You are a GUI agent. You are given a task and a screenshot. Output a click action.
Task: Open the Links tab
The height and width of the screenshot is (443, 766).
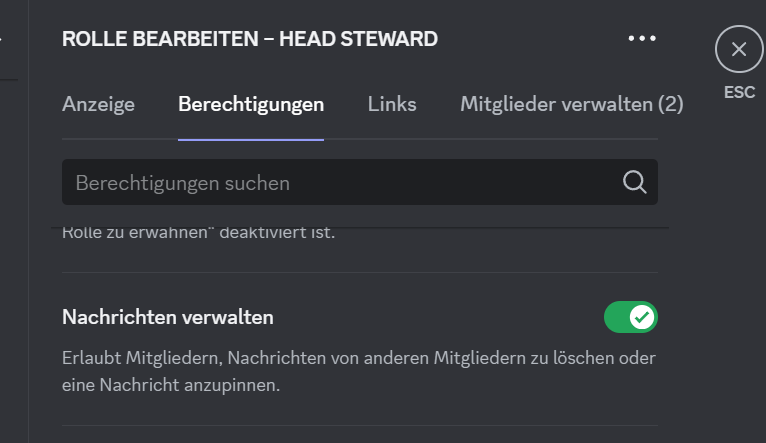tap(392, 104)
